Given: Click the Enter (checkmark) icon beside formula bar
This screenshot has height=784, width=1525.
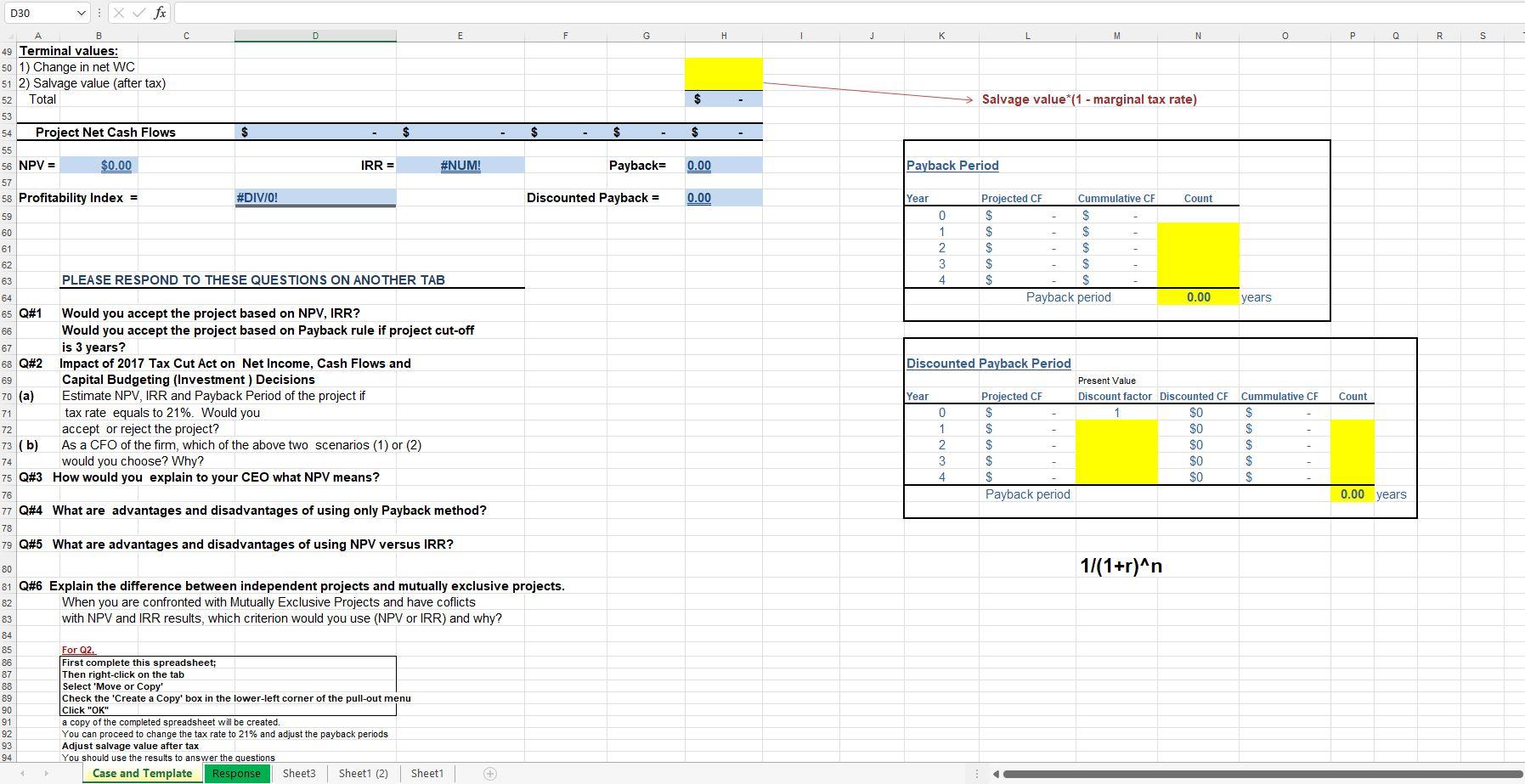Looking at the screenshot, I should point(139,13).
